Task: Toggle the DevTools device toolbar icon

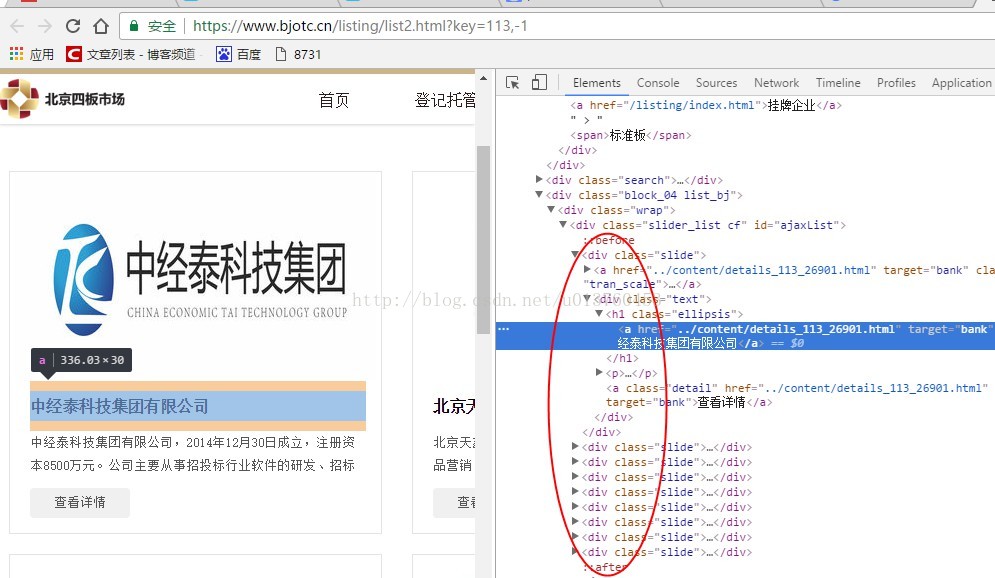Action: click(x=539, y=82)
